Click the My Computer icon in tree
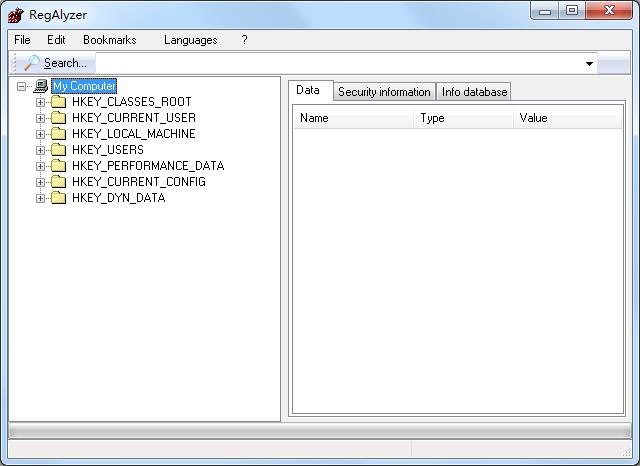The width and height of the screenshot is (640, 466). (41, 86)
